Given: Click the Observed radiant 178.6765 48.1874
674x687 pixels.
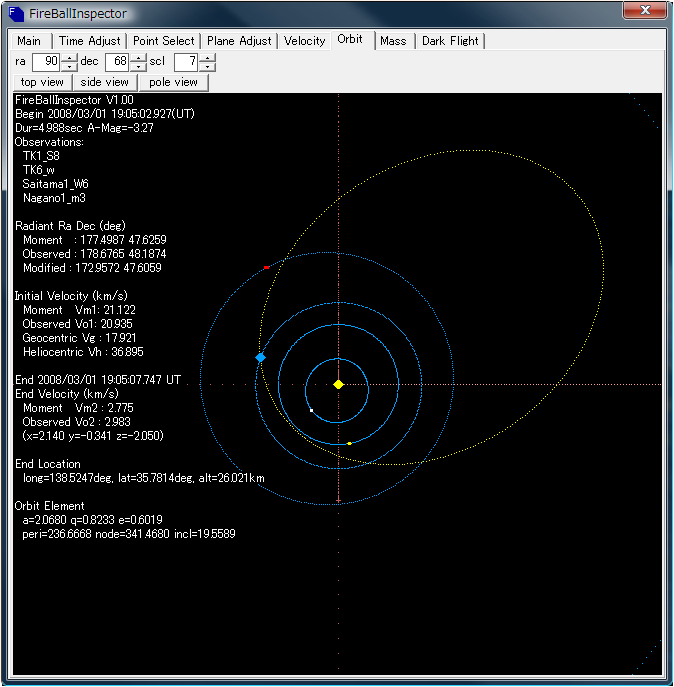Looking at the screenshot, I should click(x=95, y=254).
